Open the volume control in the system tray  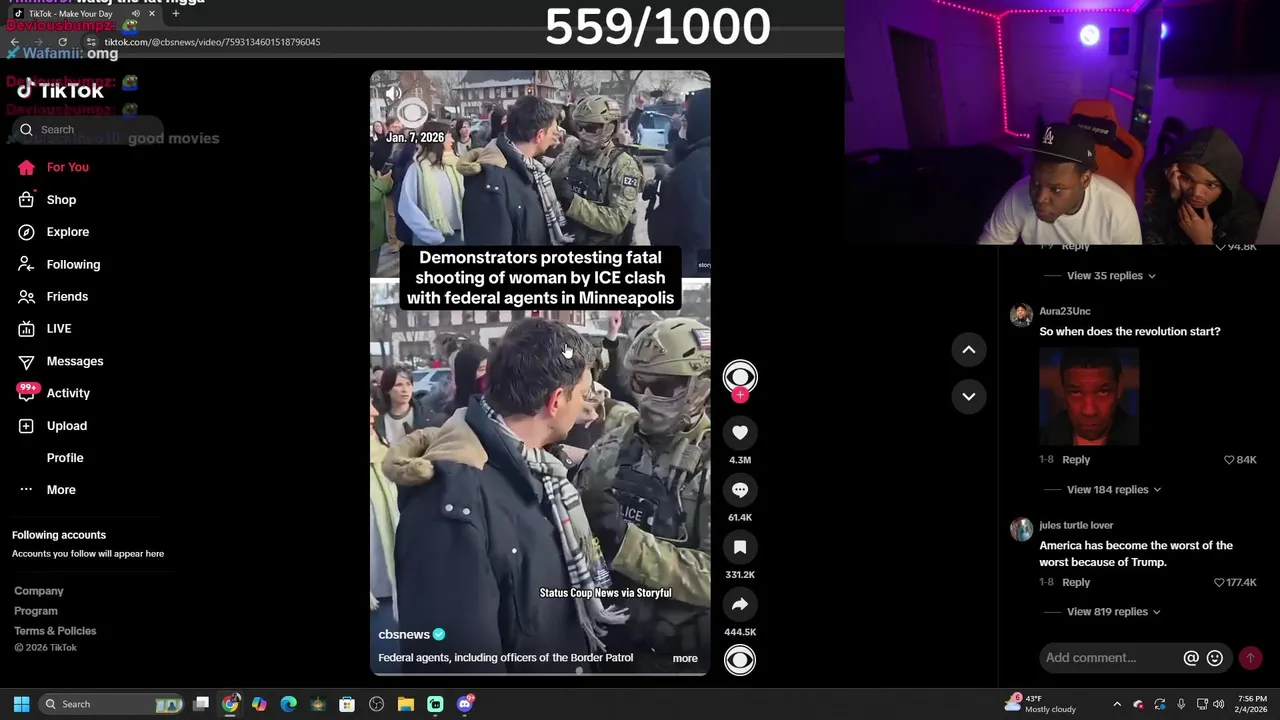pos(1218,704)
